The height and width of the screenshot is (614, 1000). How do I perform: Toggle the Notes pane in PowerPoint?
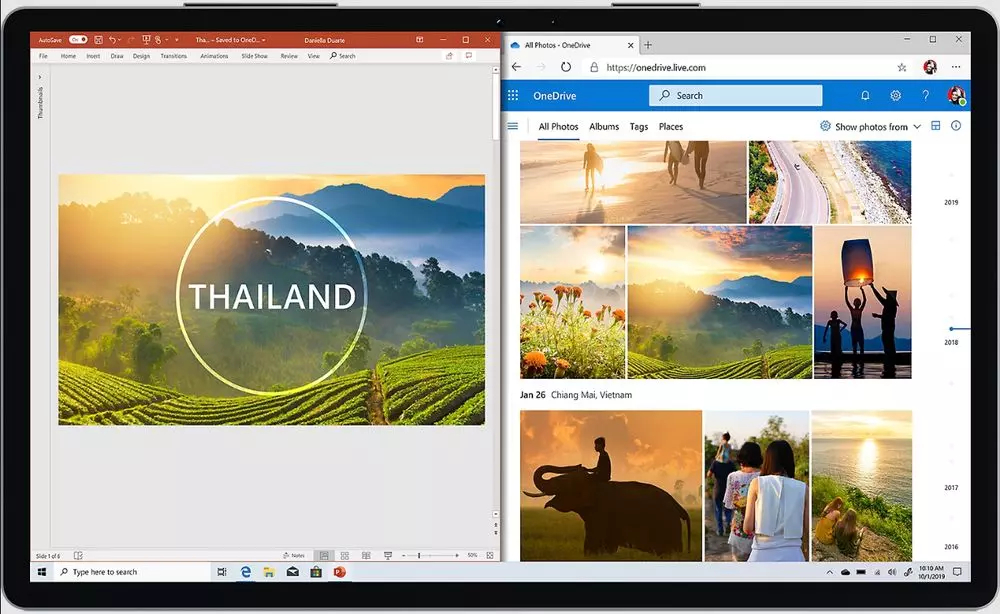coord(295,555)
